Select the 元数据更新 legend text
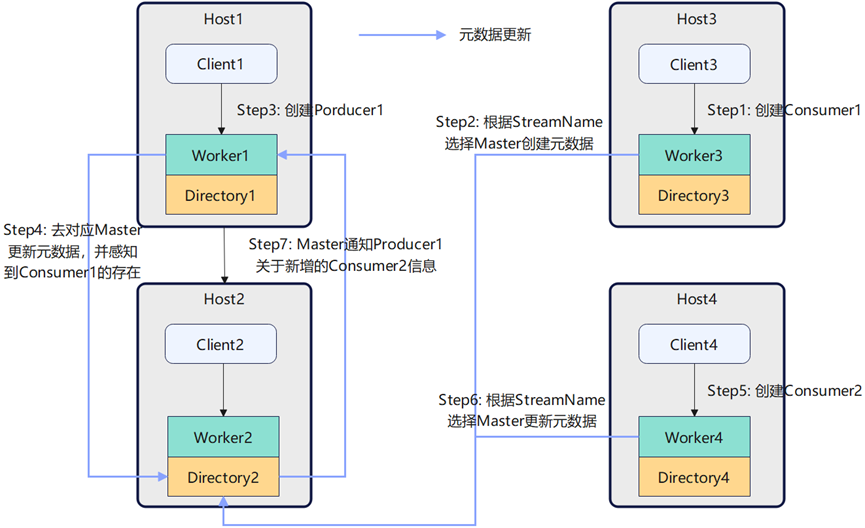865x528 pixels. [495, 34]
